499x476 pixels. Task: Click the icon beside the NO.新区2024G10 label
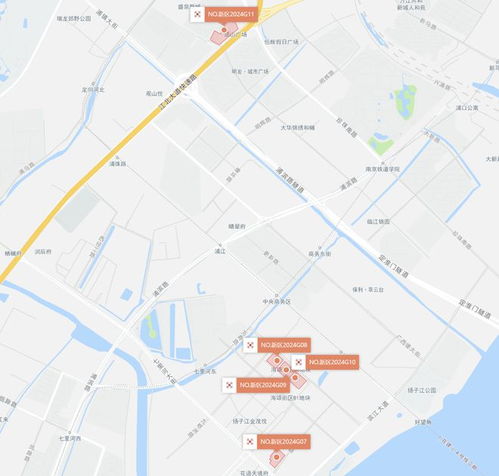click(299, 362)
